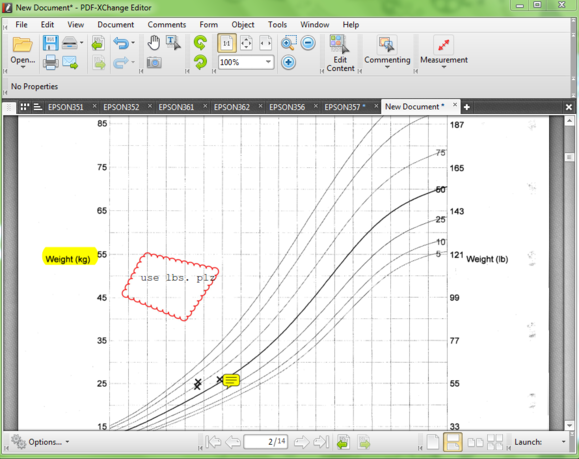Click the Zoom Out minus button

308,43
